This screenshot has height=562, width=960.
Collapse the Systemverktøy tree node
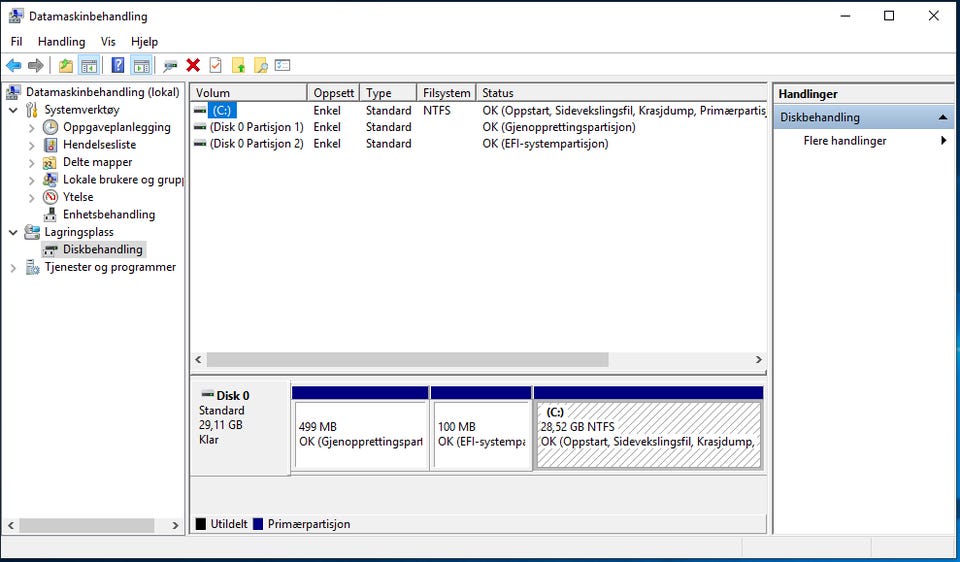(13, 110)
